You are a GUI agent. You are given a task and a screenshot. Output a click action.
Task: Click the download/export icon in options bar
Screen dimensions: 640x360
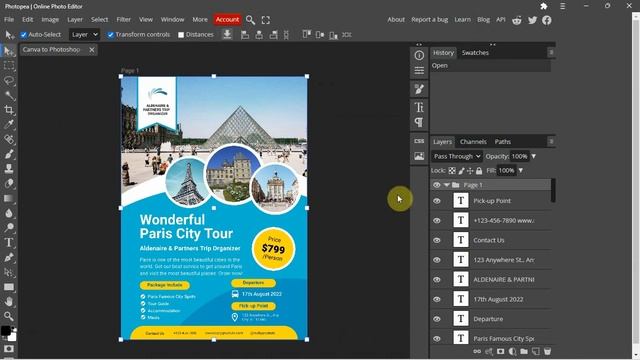(x=227, y=35)
